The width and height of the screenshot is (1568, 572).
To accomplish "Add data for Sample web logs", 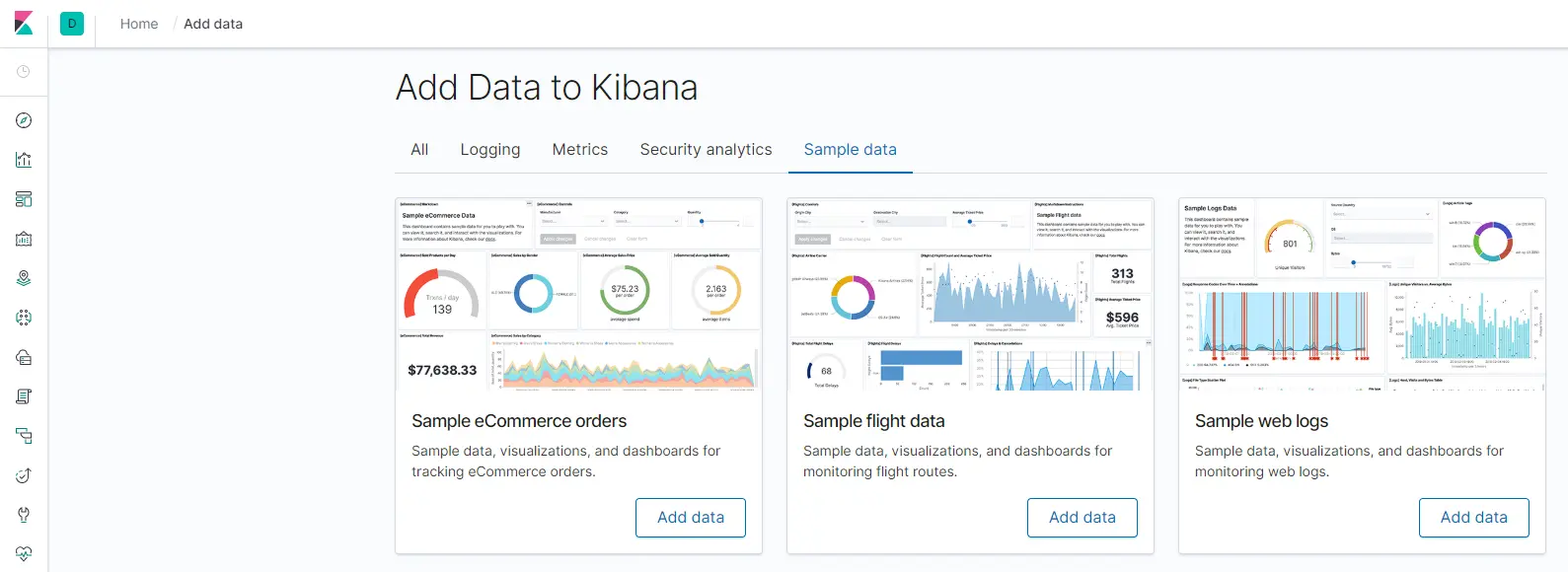I will coord(1474,518).
